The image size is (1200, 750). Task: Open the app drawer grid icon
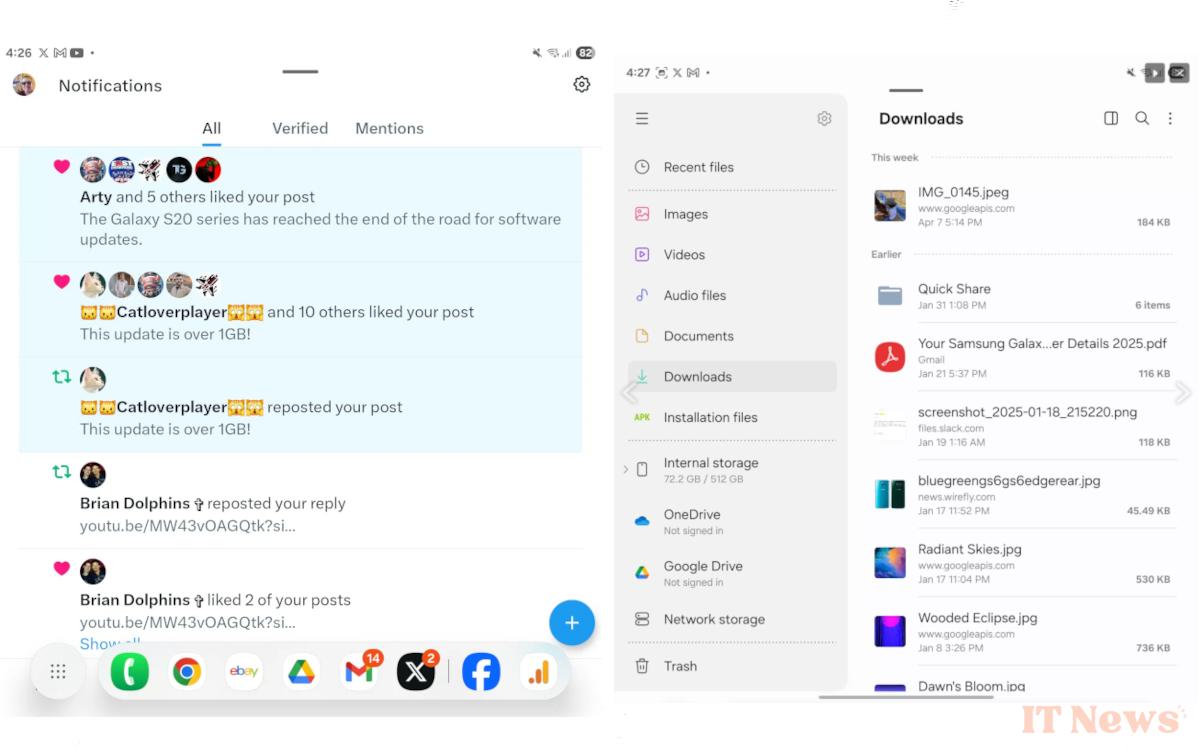click(58, 672)
